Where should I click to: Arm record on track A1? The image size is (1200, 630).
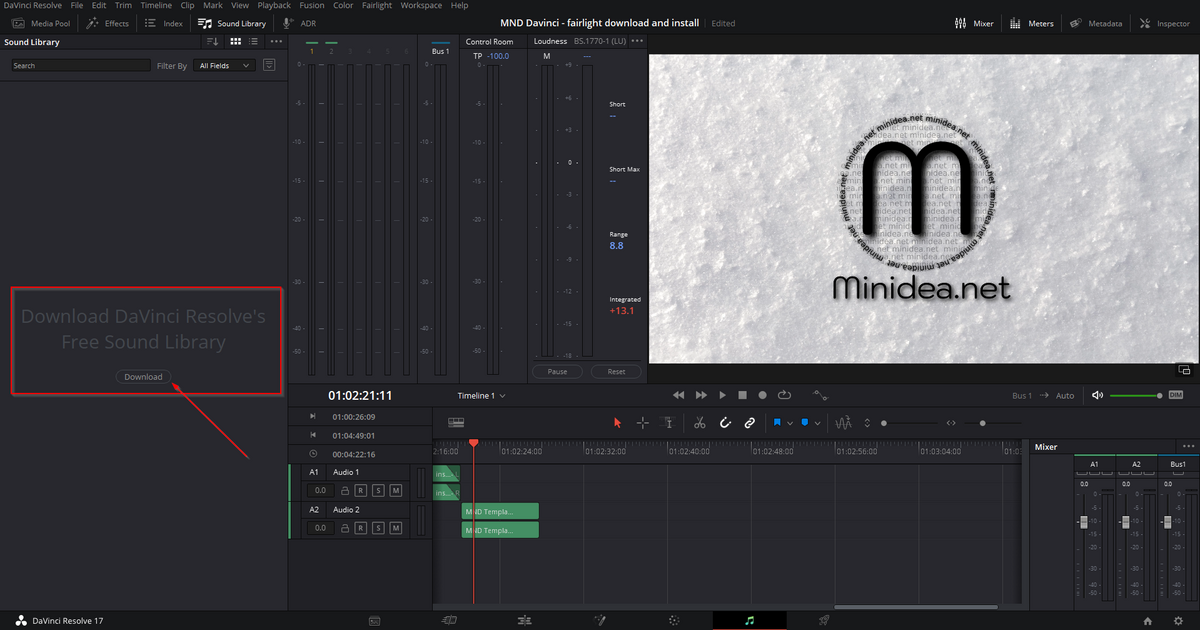(x=362, y=490)
